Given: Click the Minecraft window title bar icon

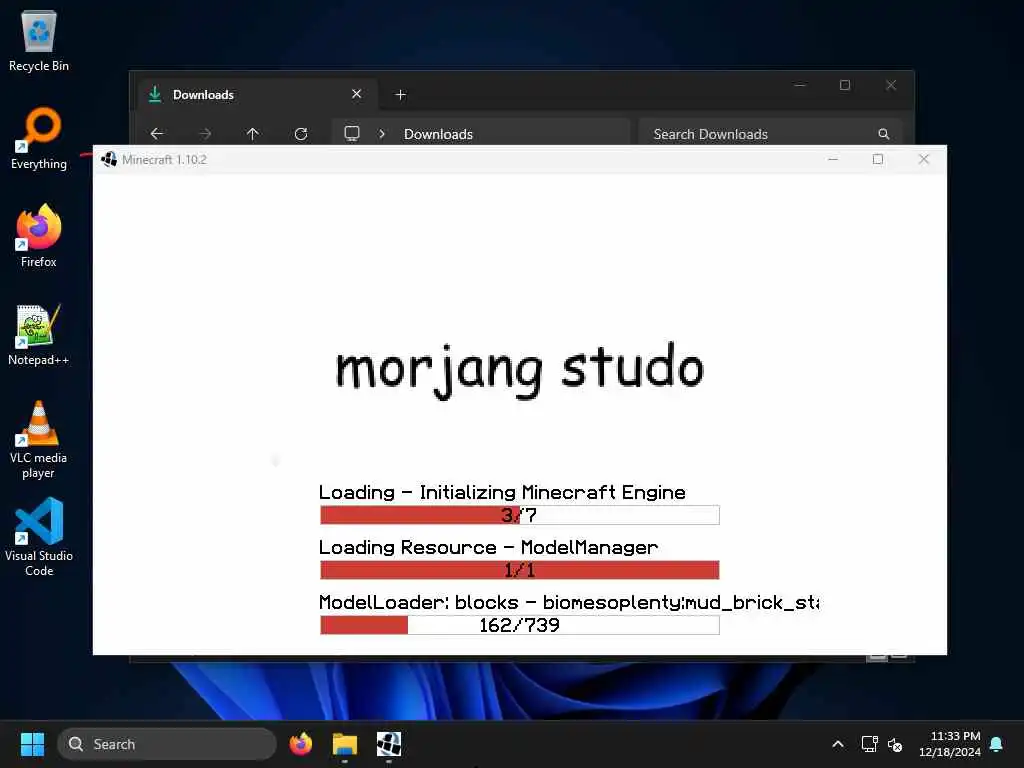Looking at the screenshot, I should coord(109,159).
